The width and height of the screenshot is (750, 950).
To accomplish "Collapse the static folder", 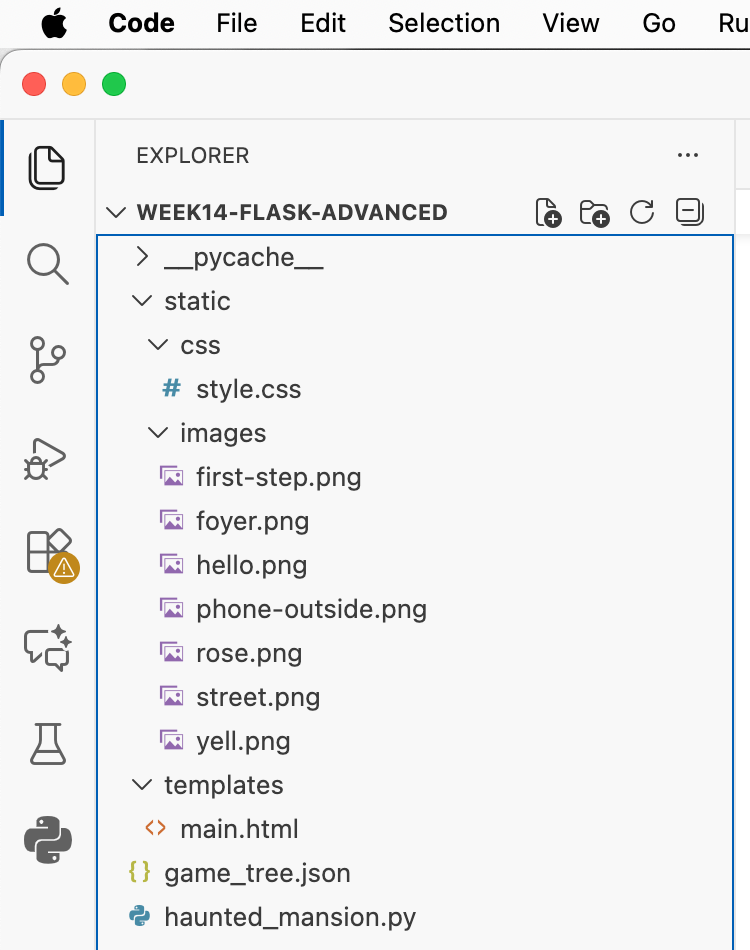I will point(197,301).
